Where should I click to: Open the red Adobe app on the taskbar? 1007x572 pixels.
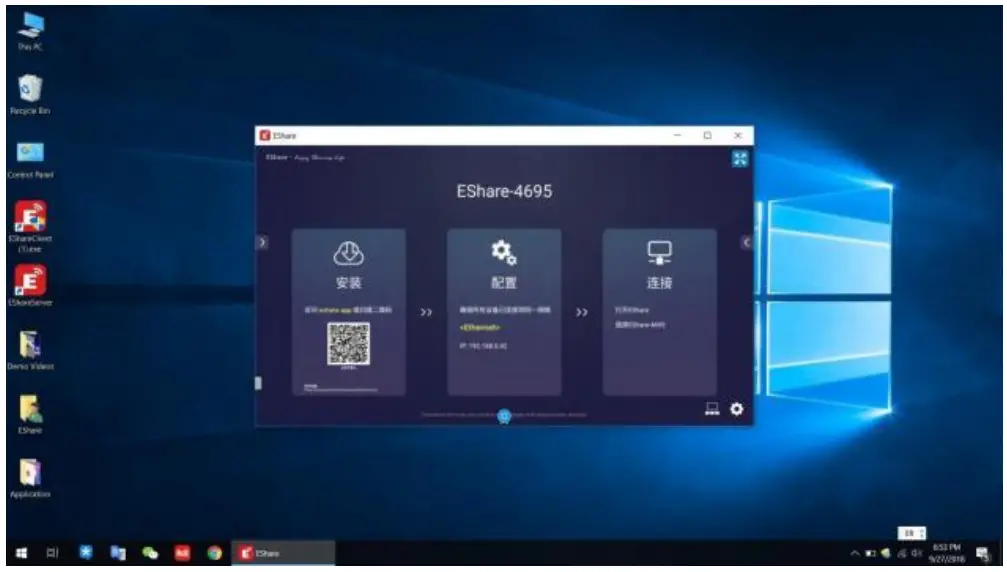pyautogui.click(x=182, y=553)
